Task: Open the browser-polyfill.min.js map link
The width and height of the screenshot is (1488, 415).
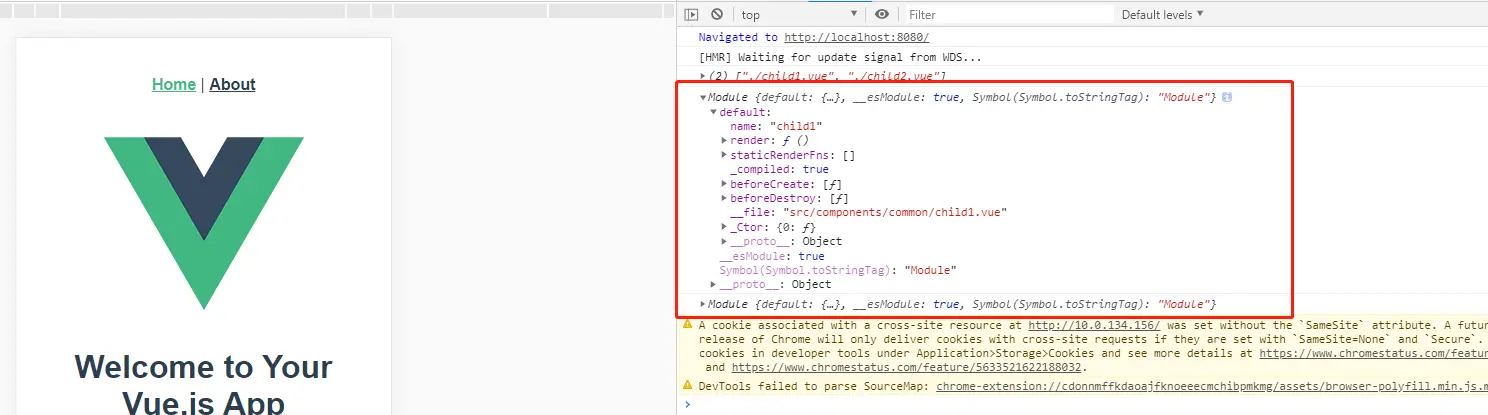Action: pos(1212,385)
